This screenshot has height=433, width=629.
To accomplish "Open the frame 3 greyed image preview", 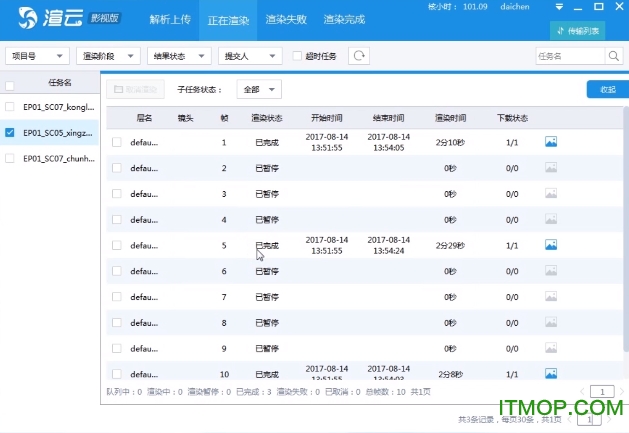I will pos(551,193).
